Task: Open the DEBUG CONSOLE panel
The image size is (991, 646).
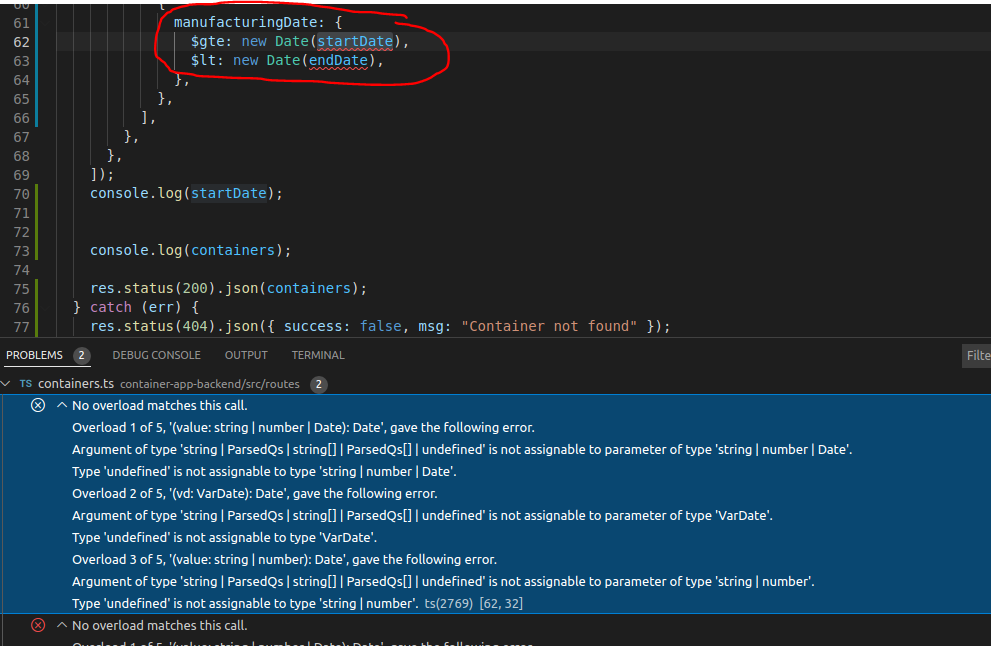Action: click(156, 354)
